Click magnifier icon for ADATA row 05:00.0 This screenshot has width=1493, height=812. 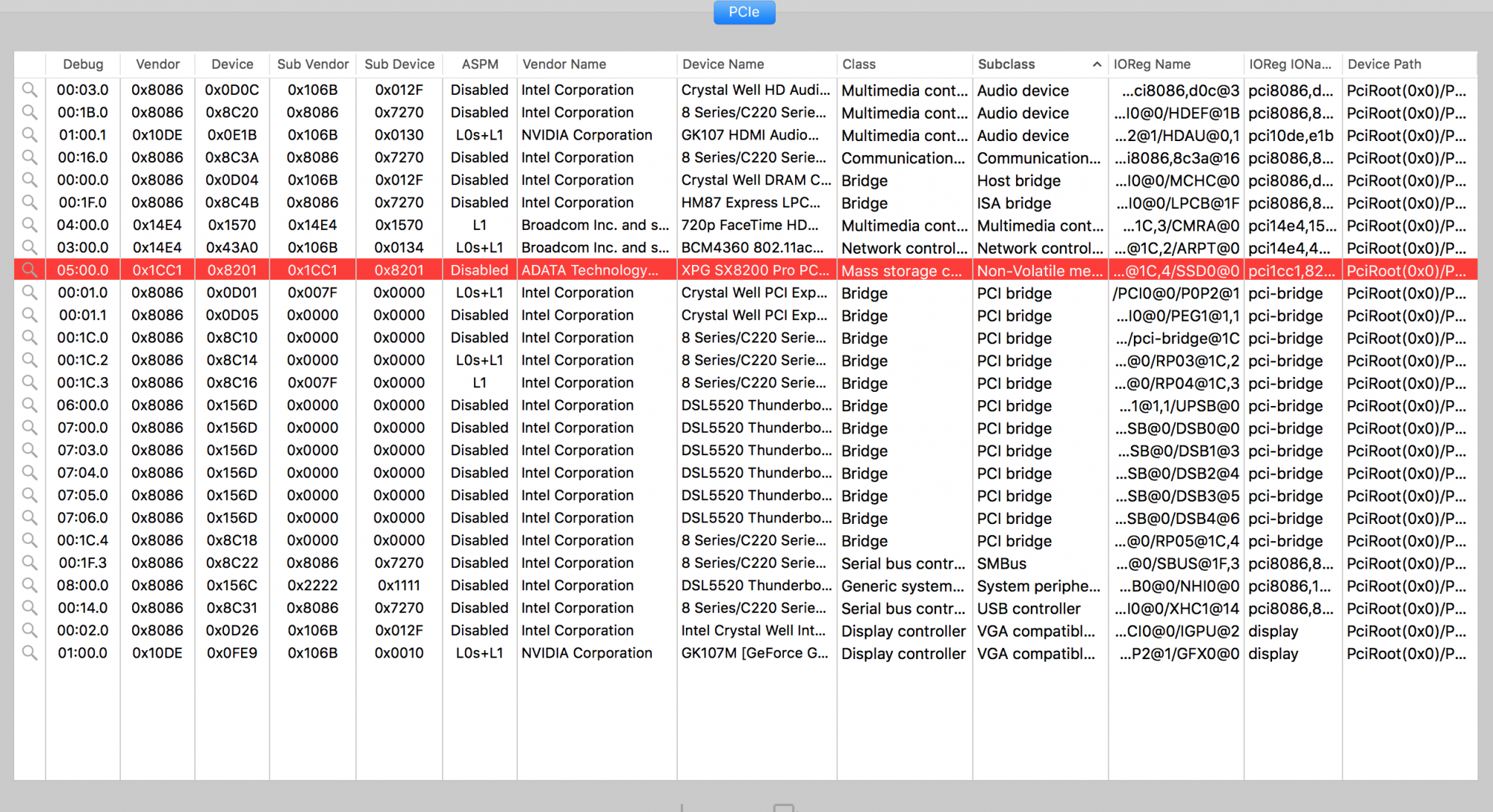click(x=29, y=270)
